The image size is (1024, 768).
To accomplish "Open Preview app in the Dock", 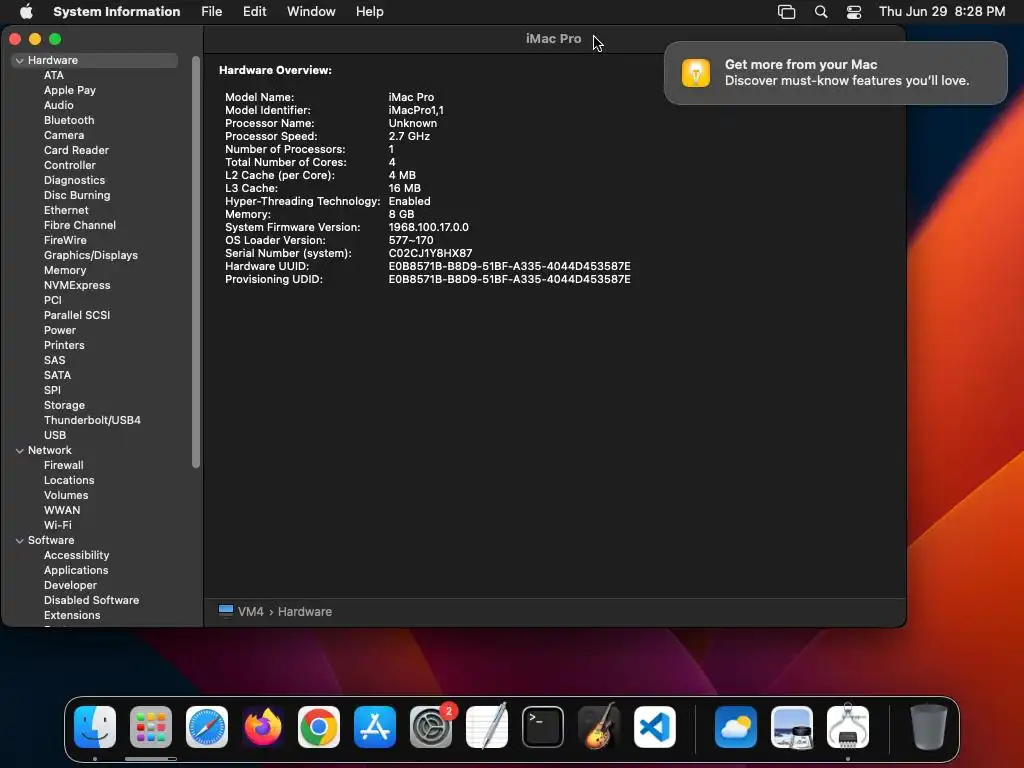I will (792, 726).
